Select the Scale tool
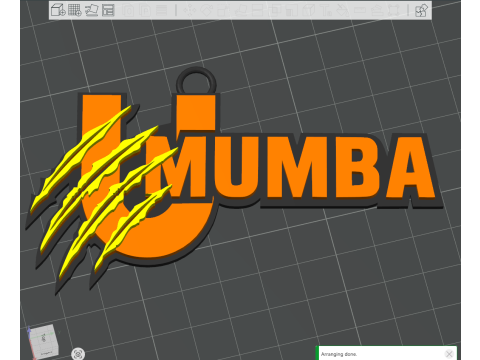Viewport: 480px width, 360px height. (223, 10)
